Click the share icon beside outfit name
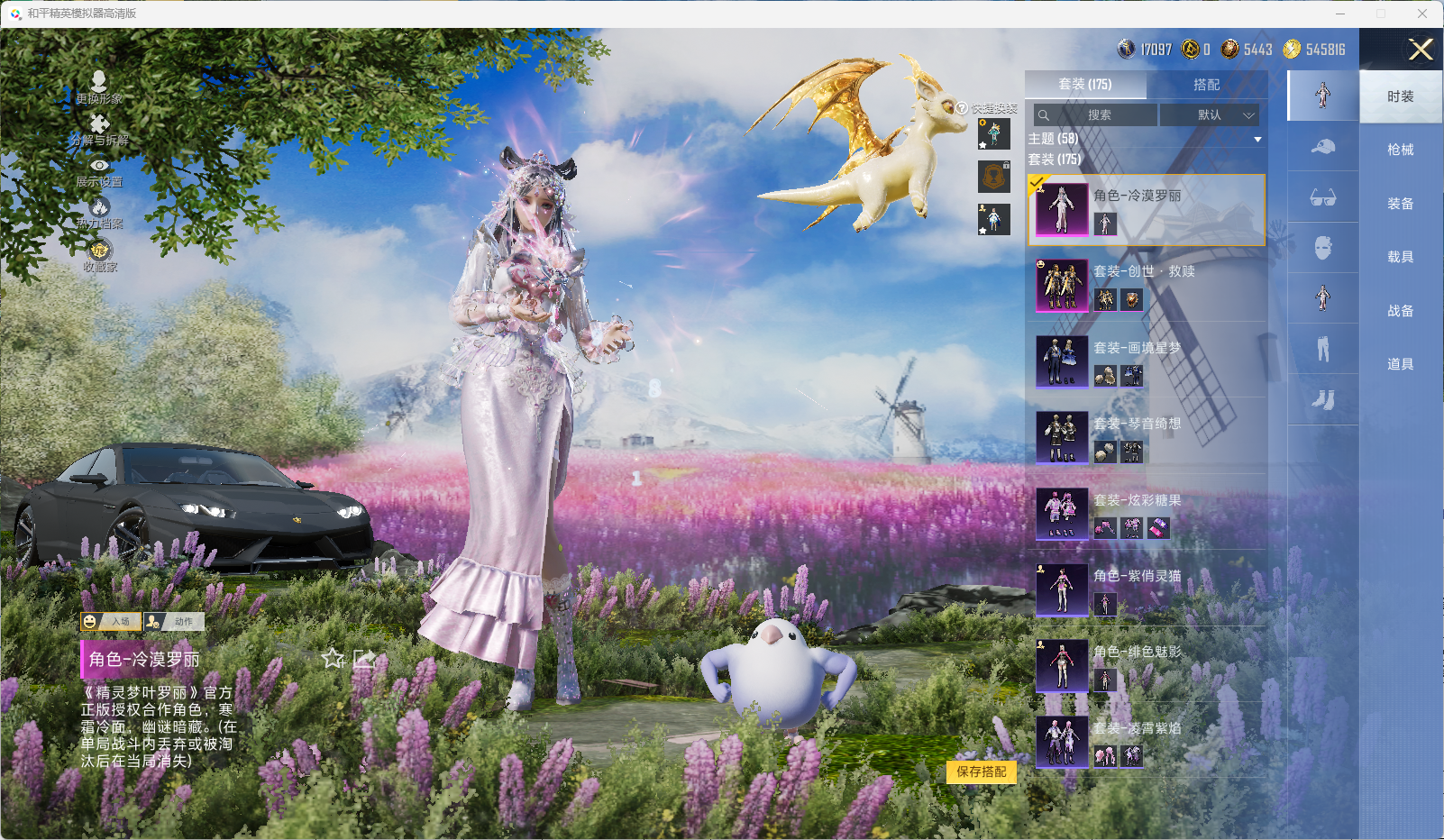The width and height of the screenshot is (1444, 840). tap(364, 659)
